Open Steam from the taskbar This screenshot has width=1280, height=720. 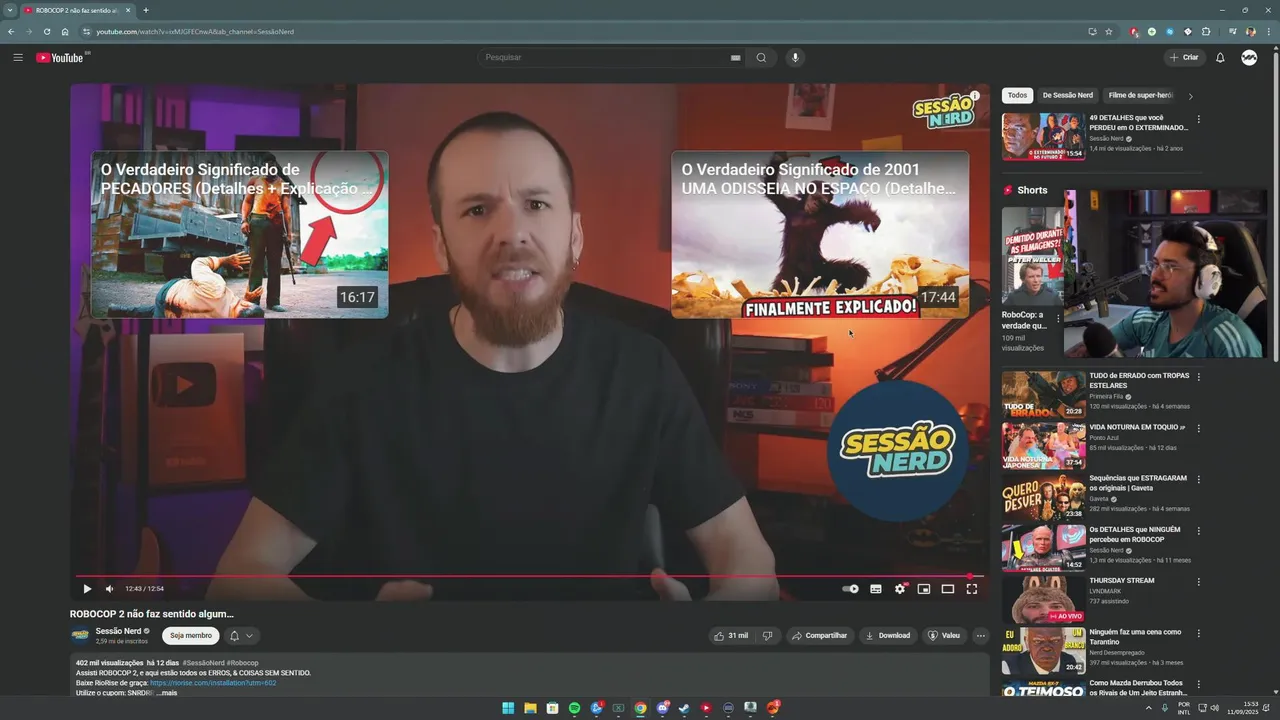684,708
